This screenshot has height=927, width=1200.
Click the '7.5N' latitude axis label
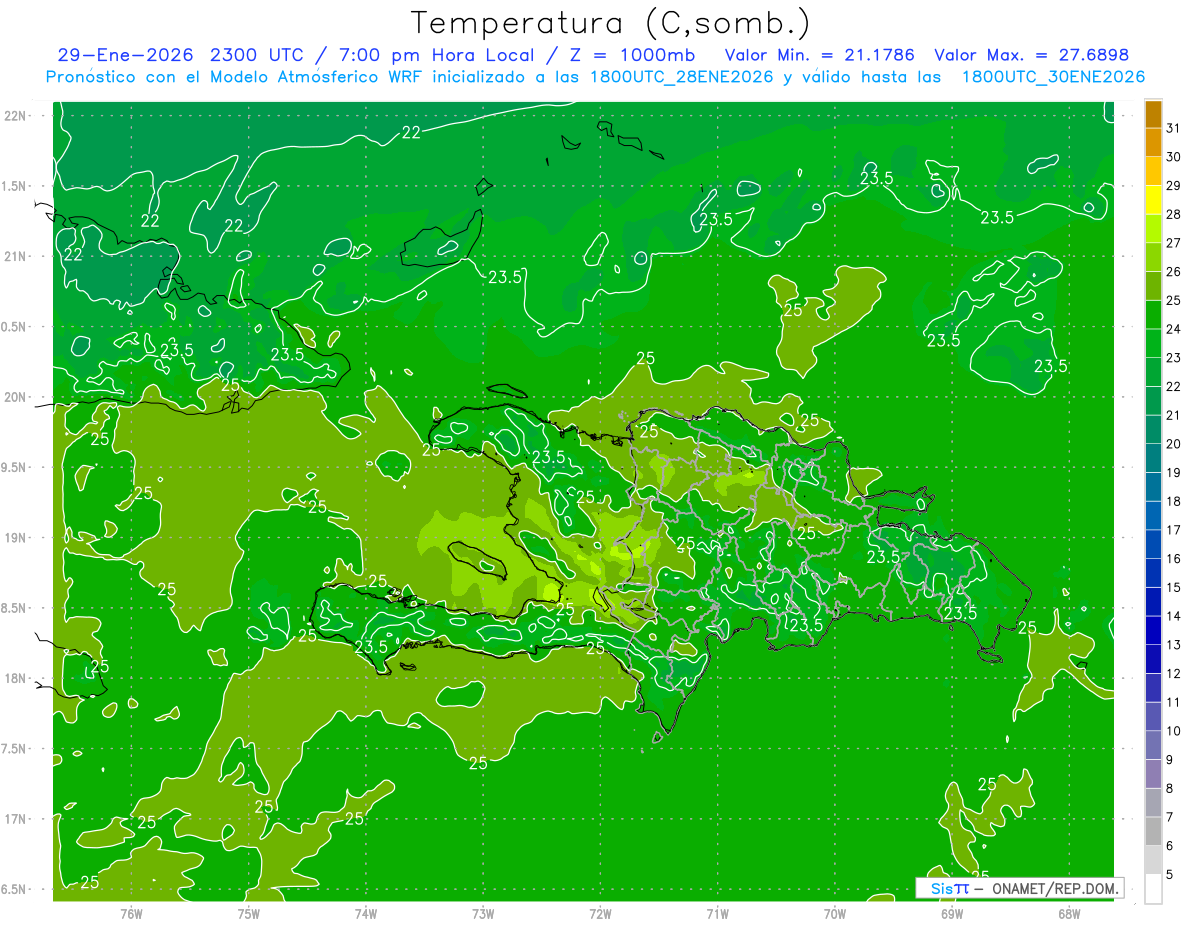tap(14, 749)
